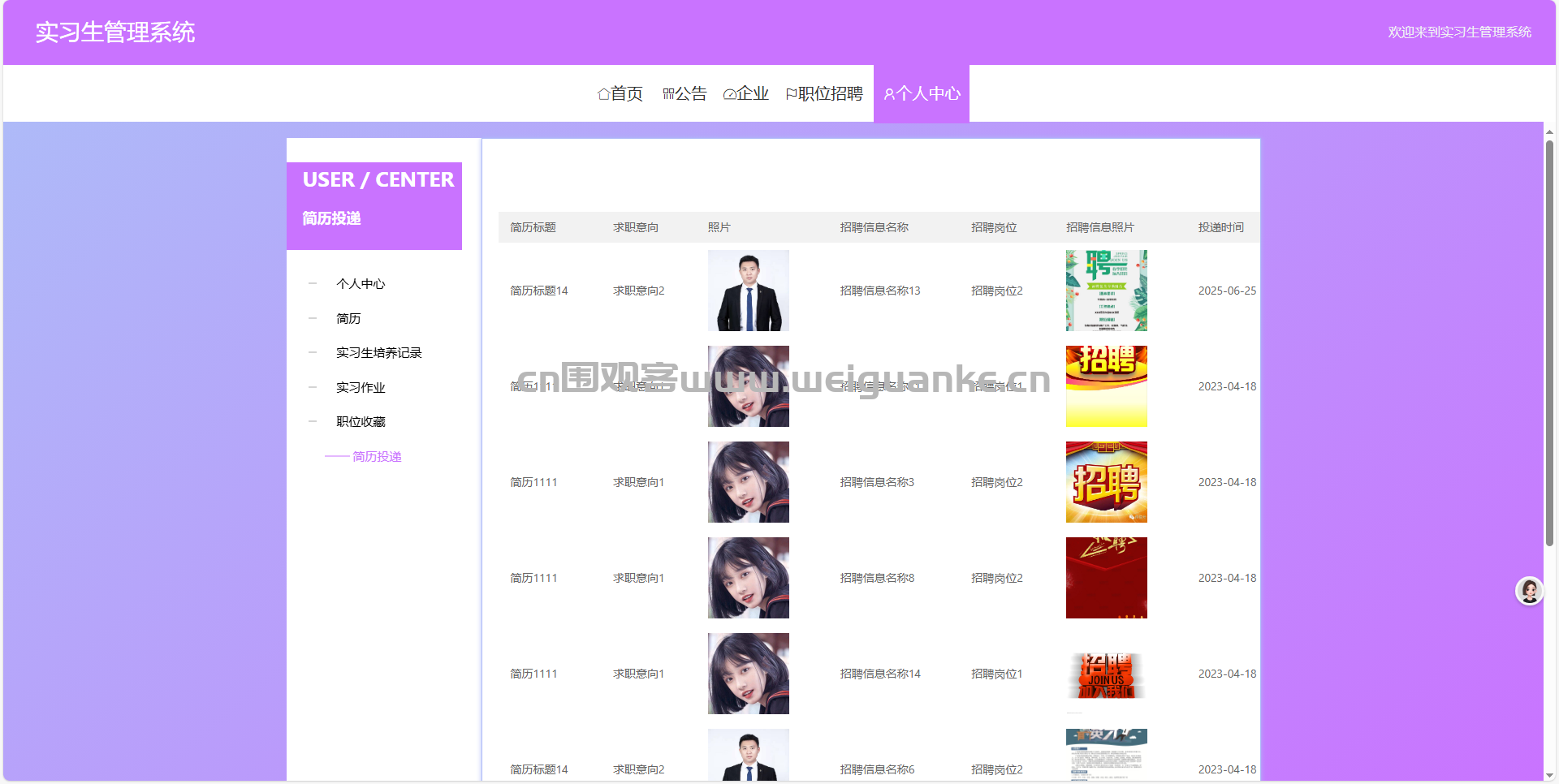Image resolution: width=1559 pixels, height=784 pixels.
Task: Open 实习作业 in the sidebar
Action: click(x=361, y=388)
